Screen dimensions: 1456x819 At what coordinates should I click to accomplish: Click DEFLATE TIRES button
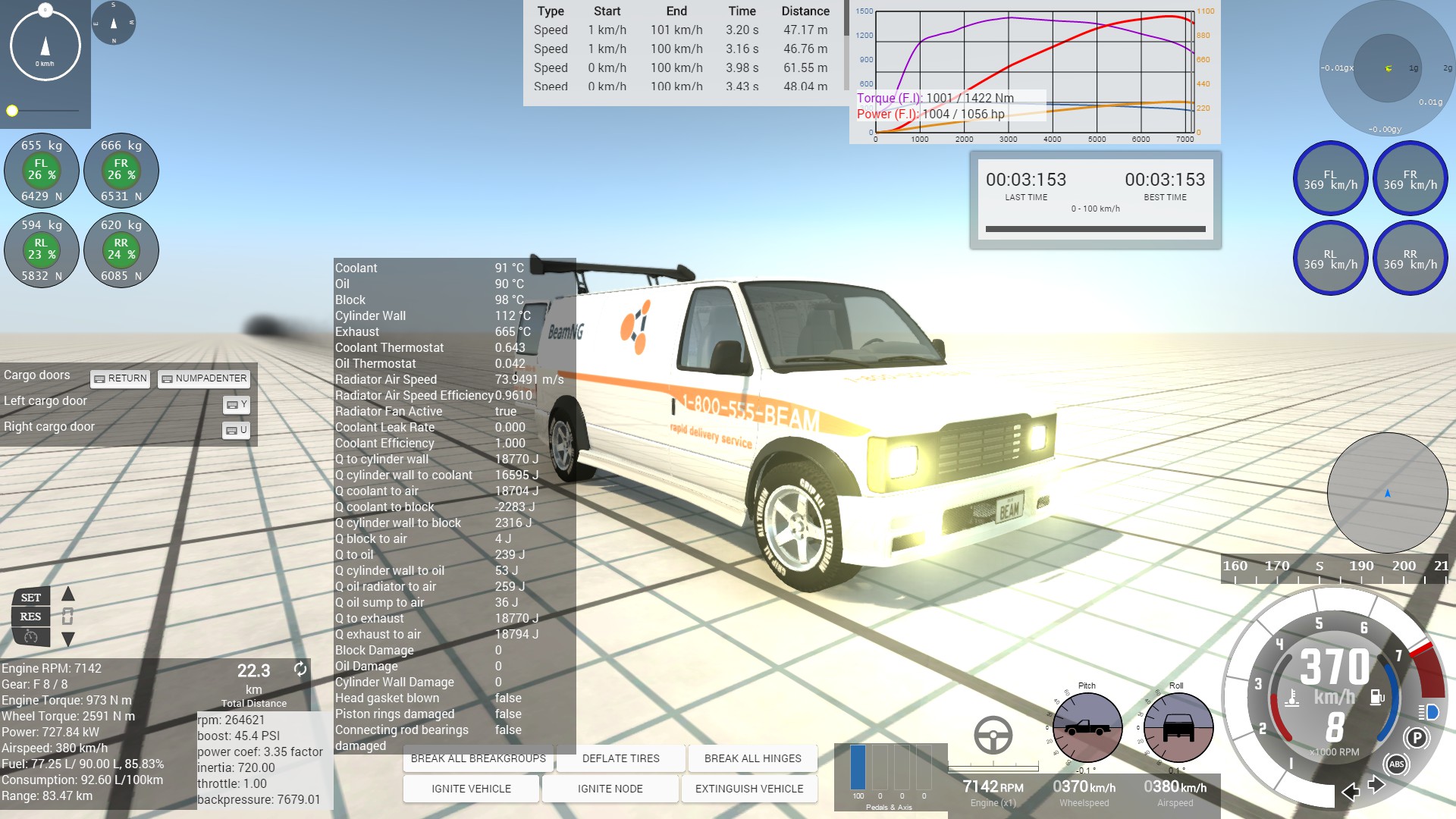click(x=621, y=758)
